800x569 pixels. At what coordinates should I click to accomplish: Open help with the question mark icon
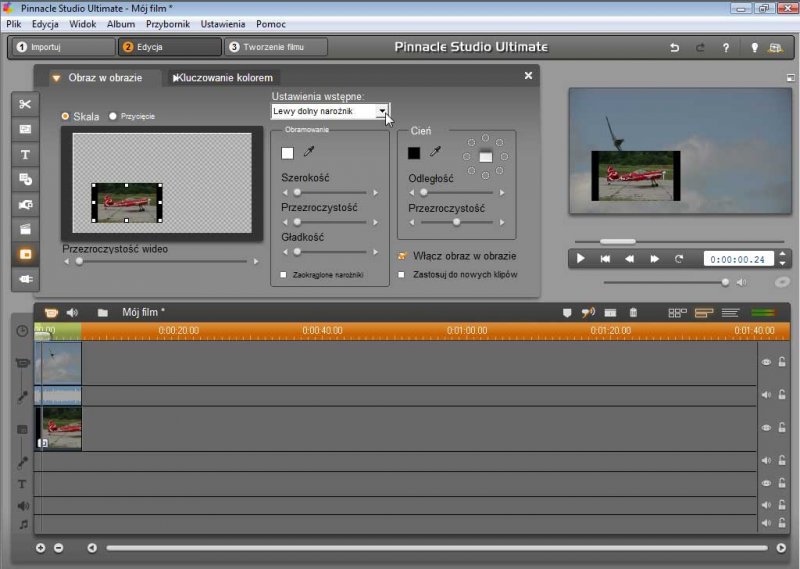tap(726, 47)
